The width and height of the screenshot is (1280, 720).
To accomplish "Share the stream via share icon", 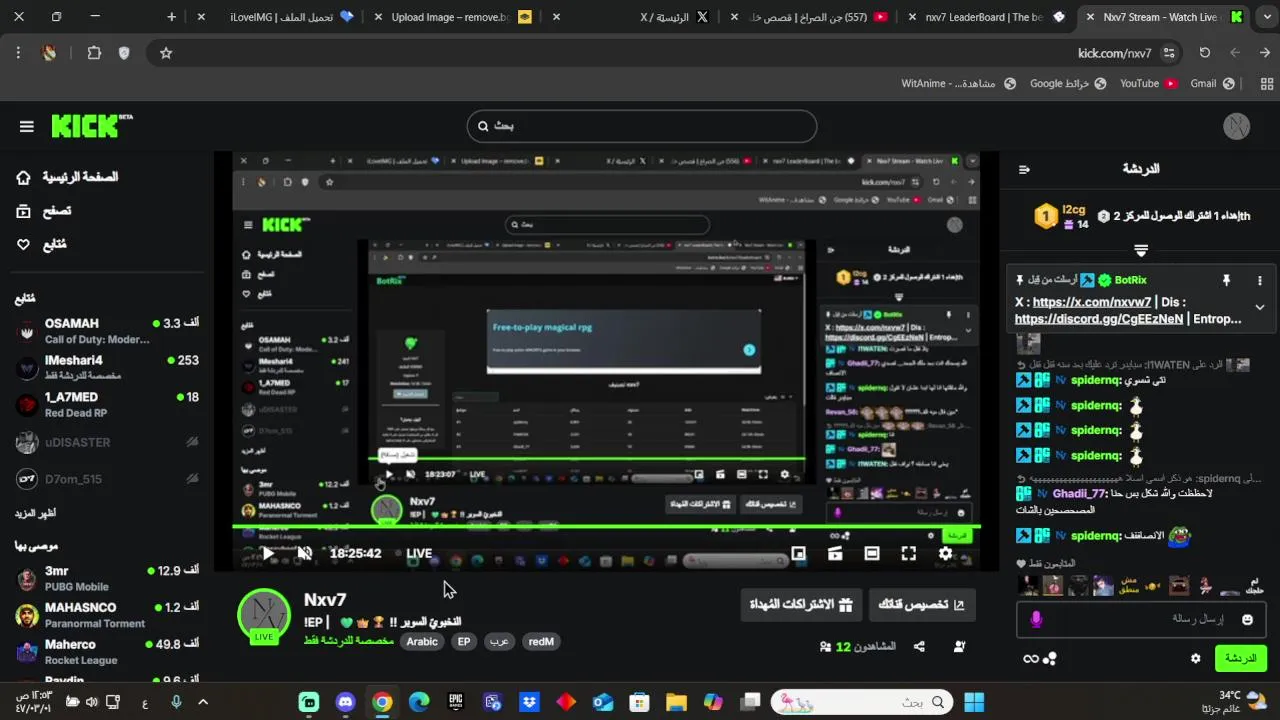I will 919,647.
